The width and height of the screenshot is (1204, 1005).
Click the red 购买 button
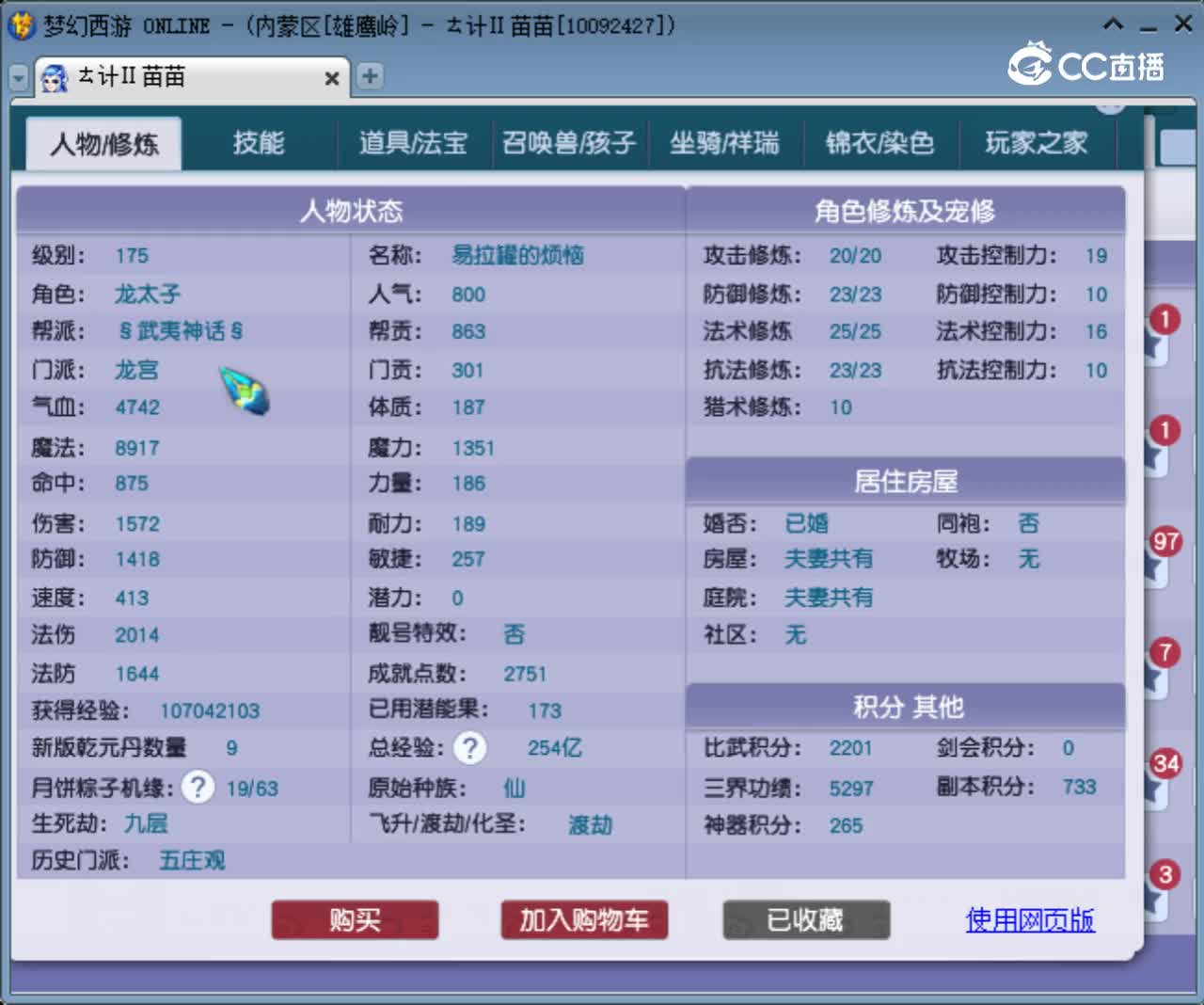tap(355, 919)
